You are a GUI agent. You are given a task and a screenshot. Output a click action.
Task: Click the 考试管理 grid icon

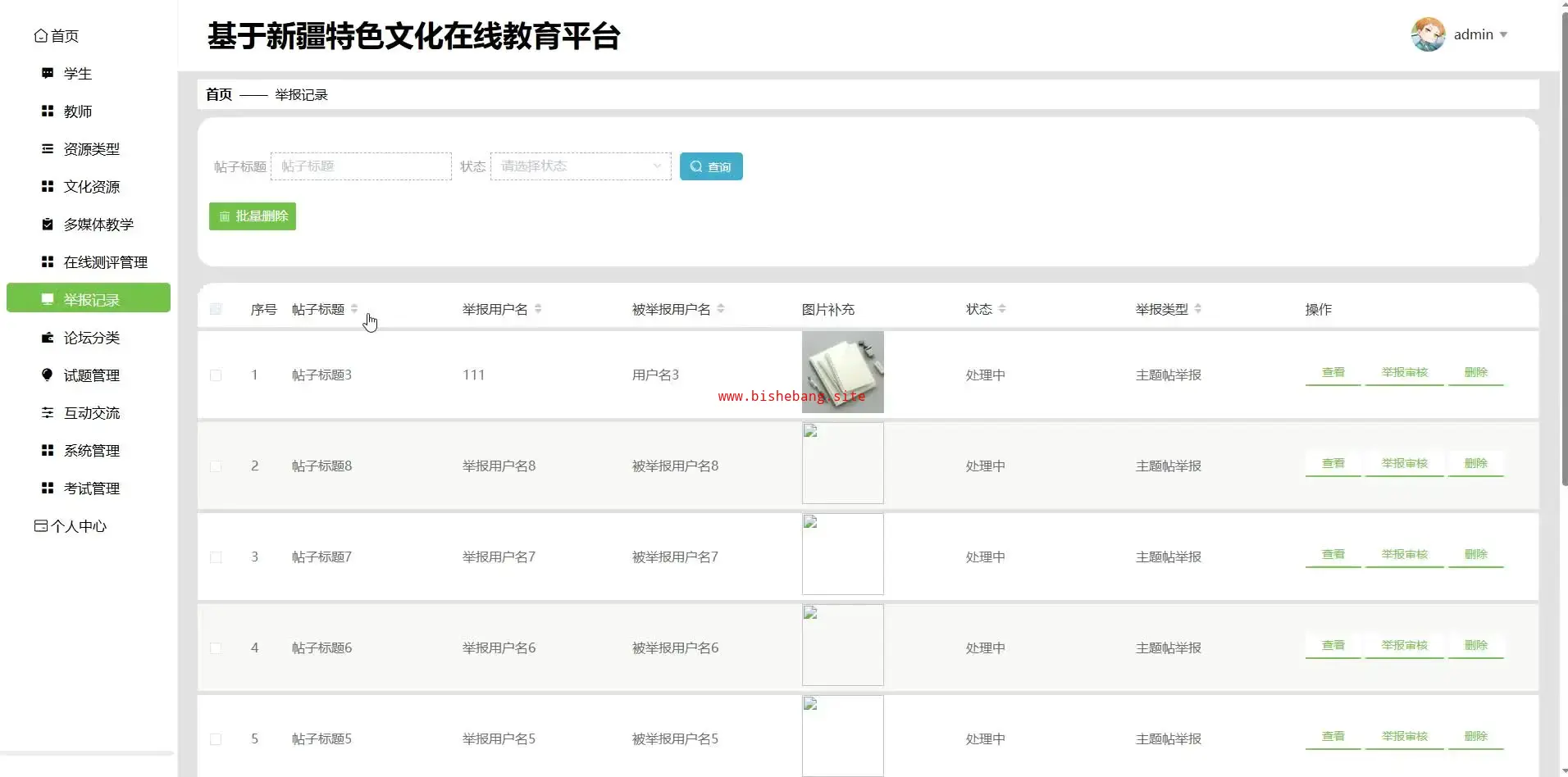(x=48, y=488)
